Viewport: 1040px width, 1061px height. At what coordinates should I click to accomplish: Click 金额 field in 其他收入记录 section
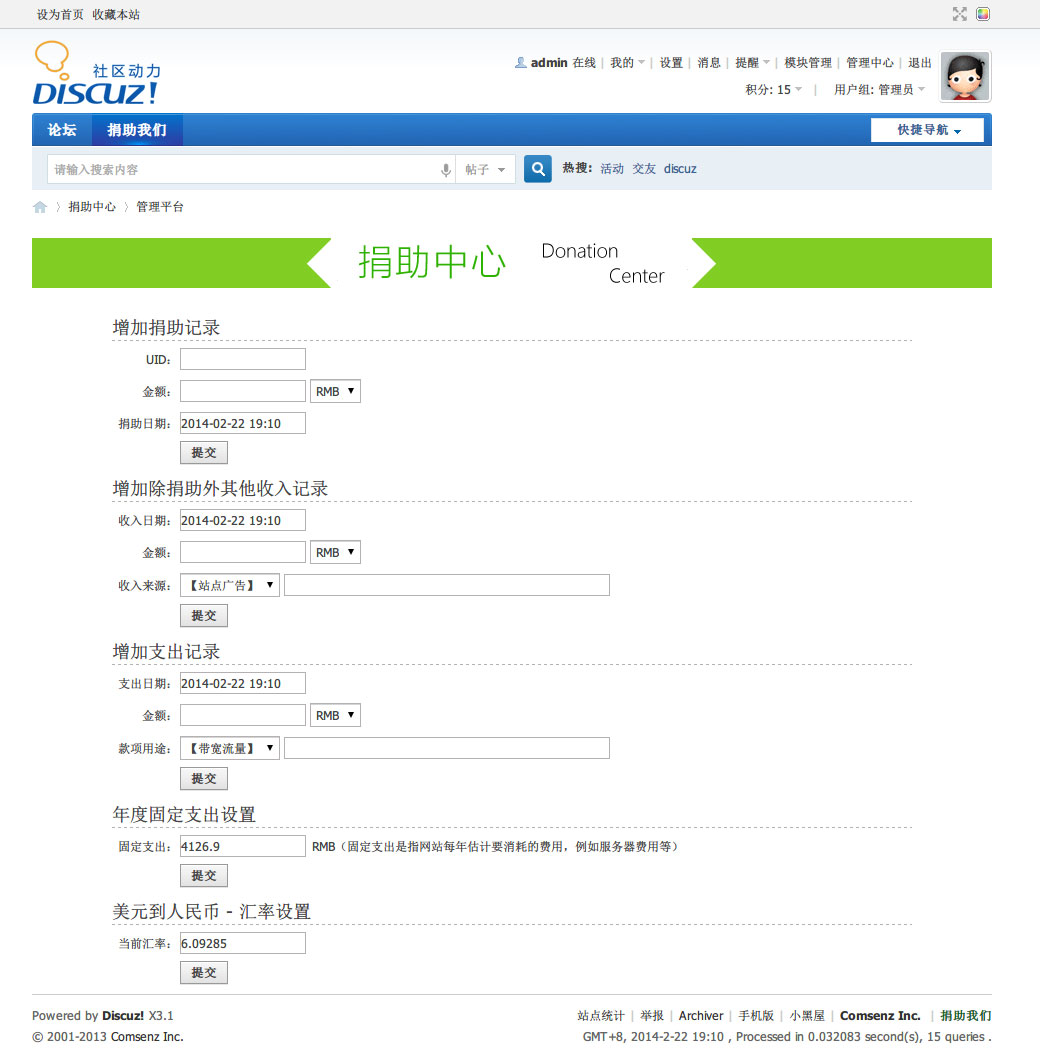tap(243, 552)
